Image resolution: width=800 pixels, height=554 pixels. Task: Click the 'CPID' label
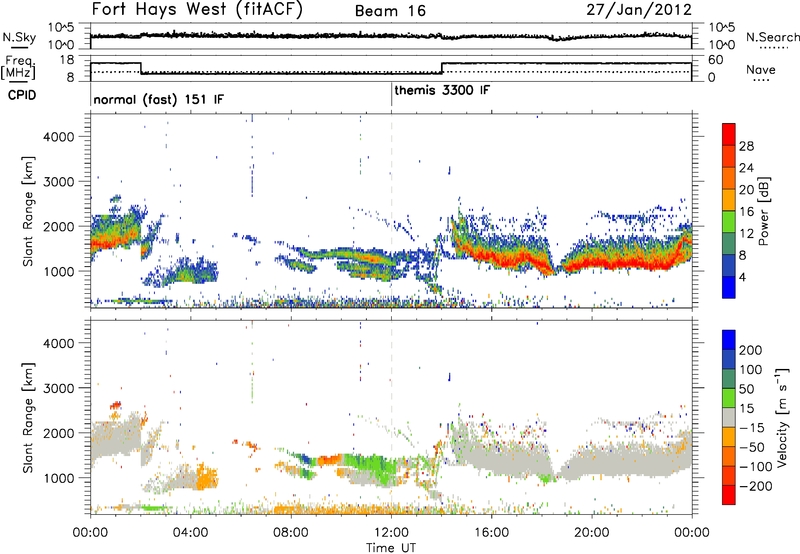coord(22,95)
